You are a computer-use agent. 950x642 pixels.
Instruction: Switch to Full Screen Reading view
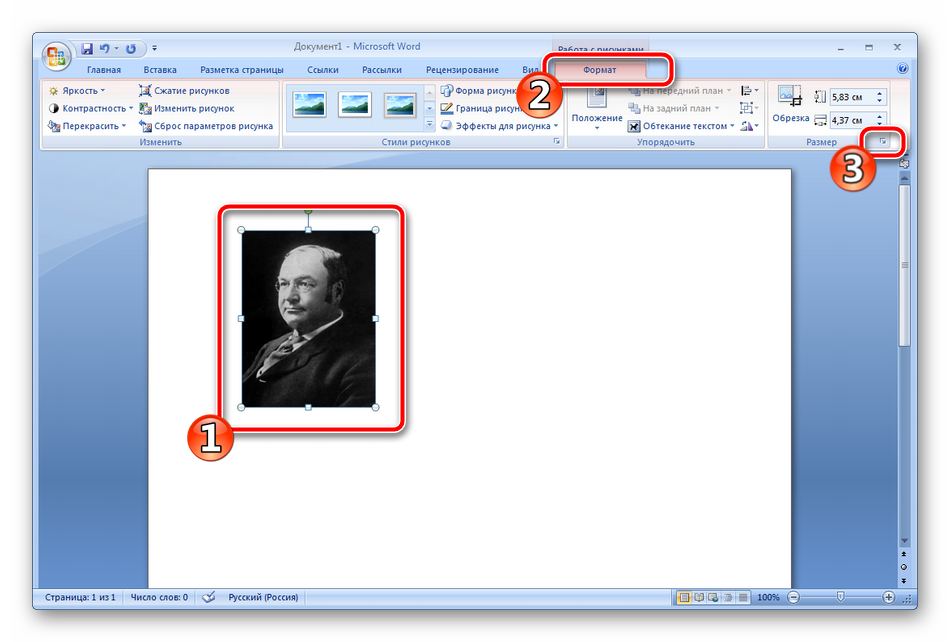699,597
